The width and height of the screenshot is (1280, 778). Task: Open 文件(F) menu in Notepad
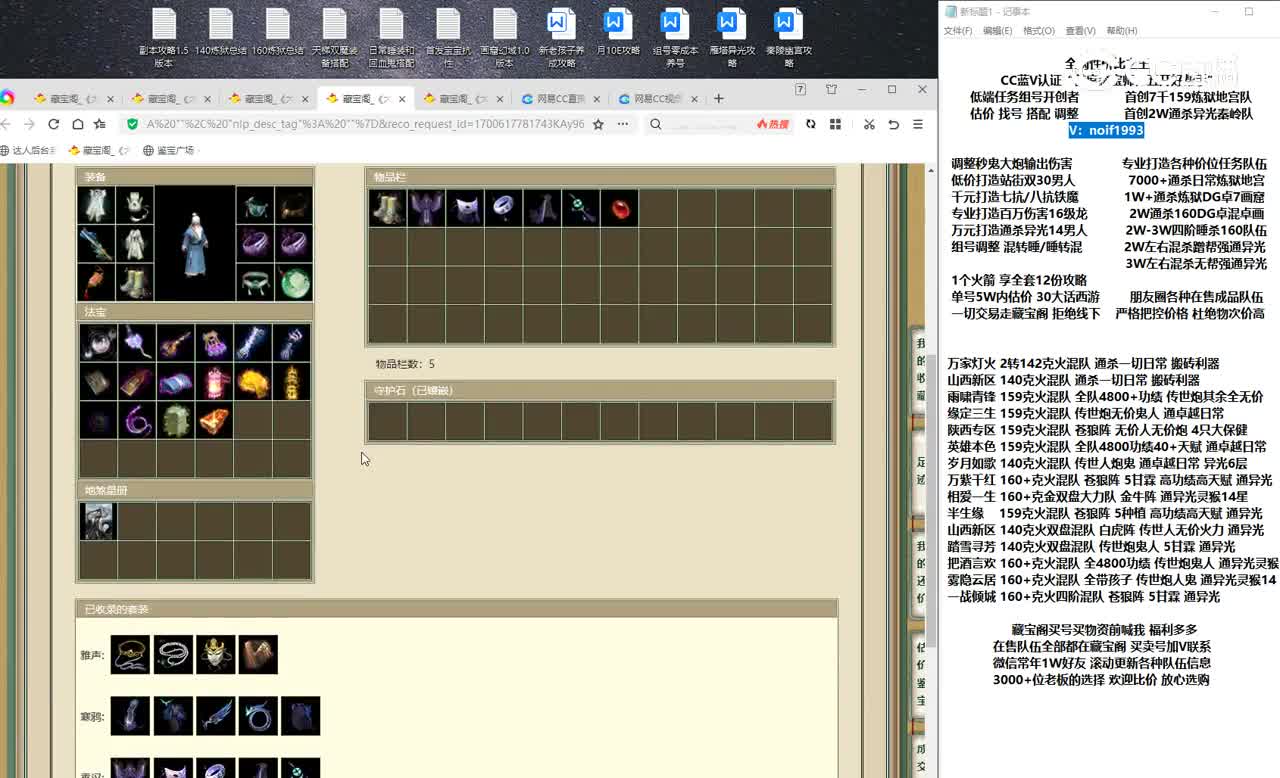(958, 31)
